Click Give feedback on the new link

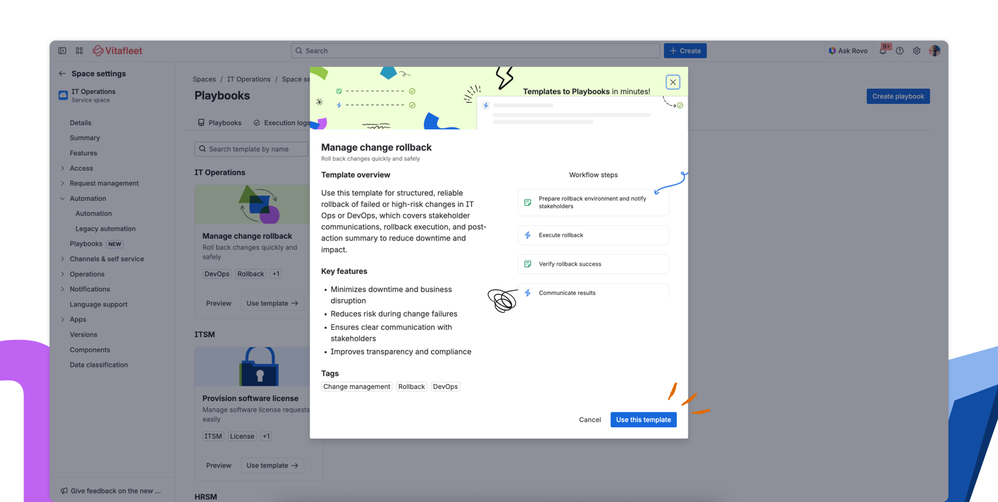(111, 491)
